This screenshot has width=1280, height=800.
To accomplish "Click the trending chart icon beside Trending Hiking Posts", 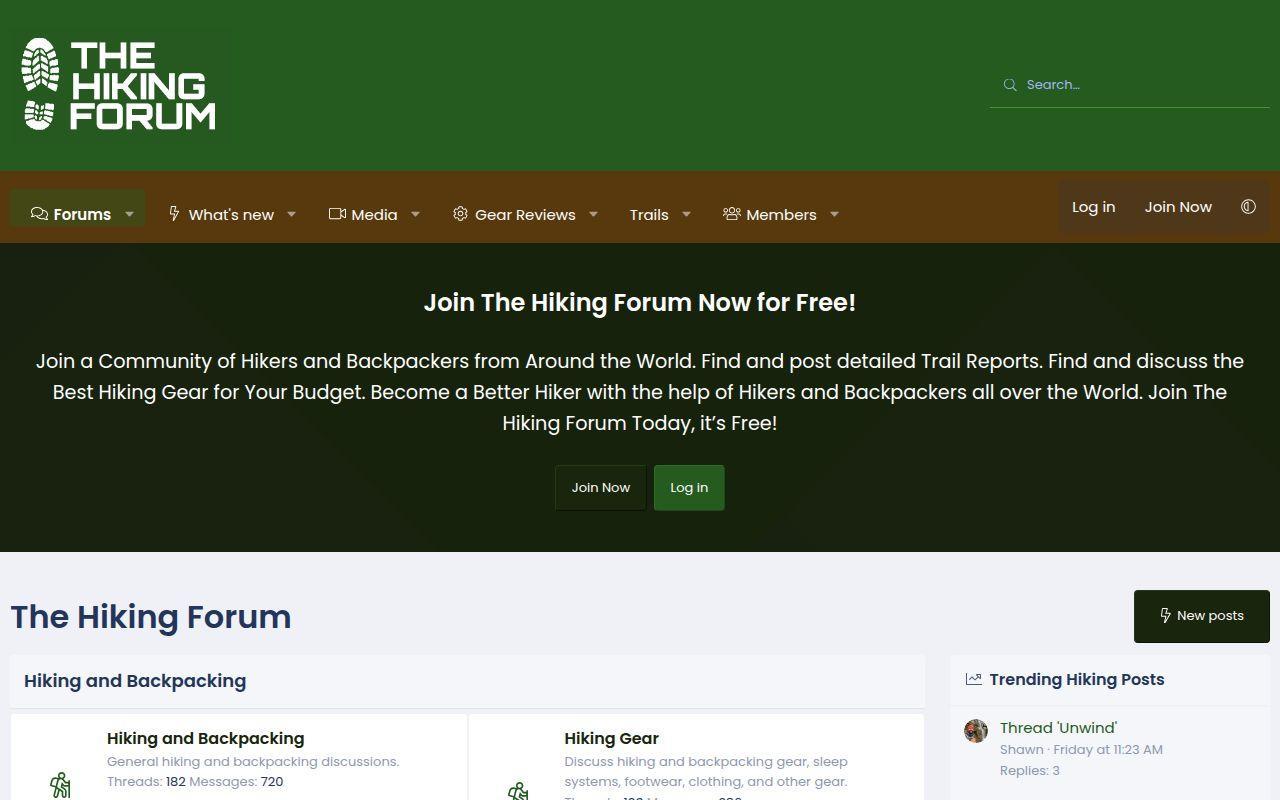I will (973, 678).
